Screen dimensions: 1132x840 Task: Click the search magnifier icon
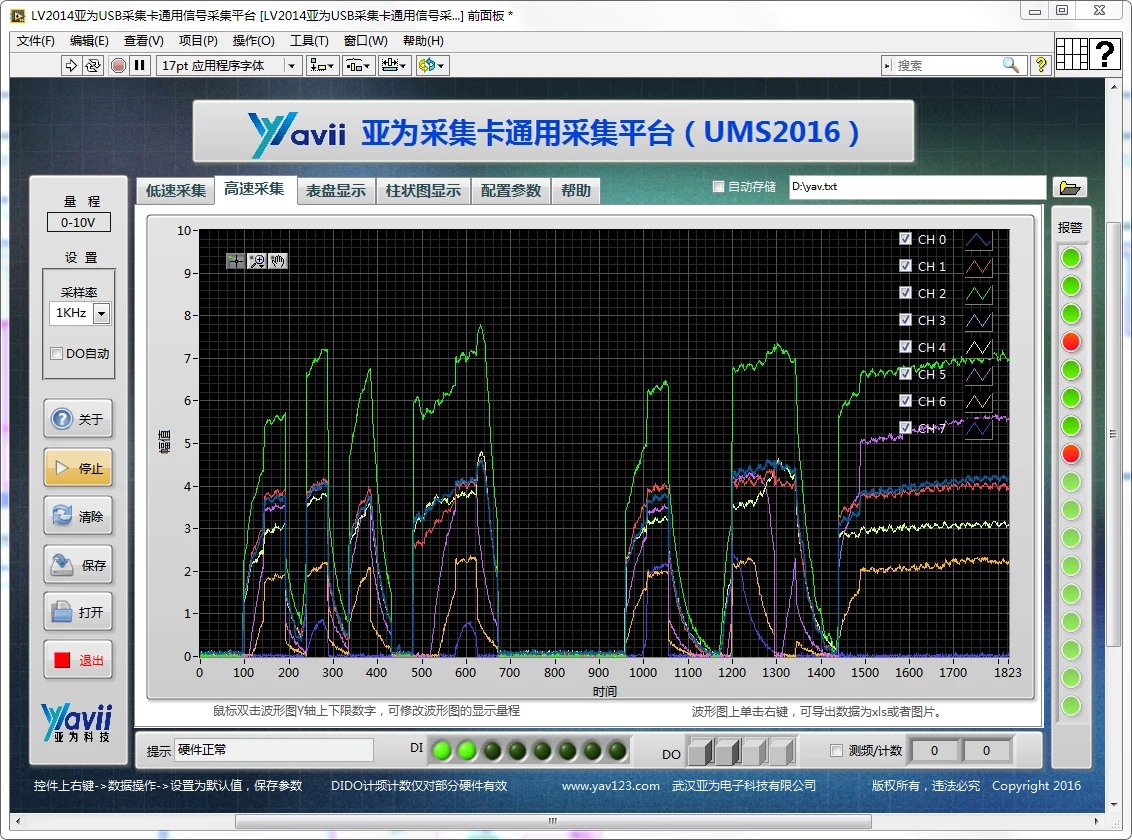(x=1011, y=66)
